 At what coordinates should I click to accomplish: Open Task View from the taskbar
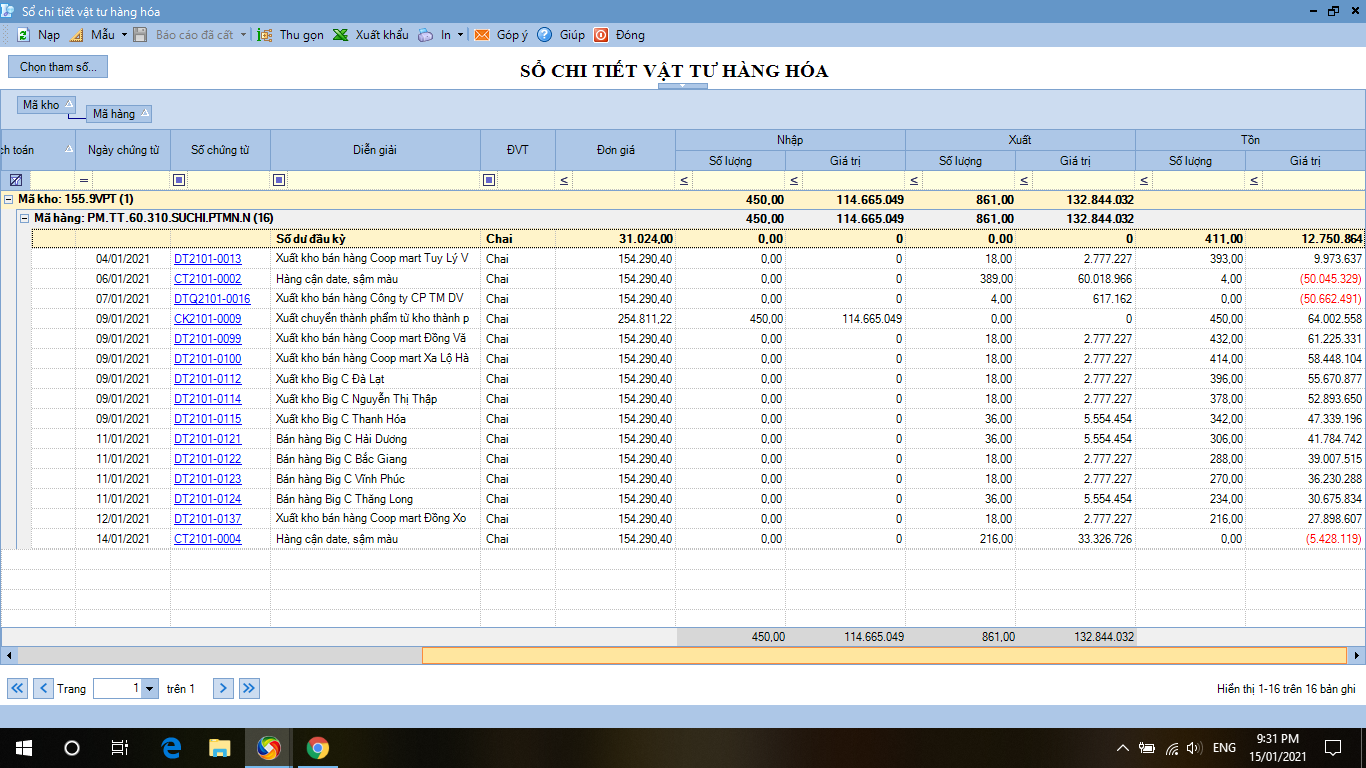[120, 748]
